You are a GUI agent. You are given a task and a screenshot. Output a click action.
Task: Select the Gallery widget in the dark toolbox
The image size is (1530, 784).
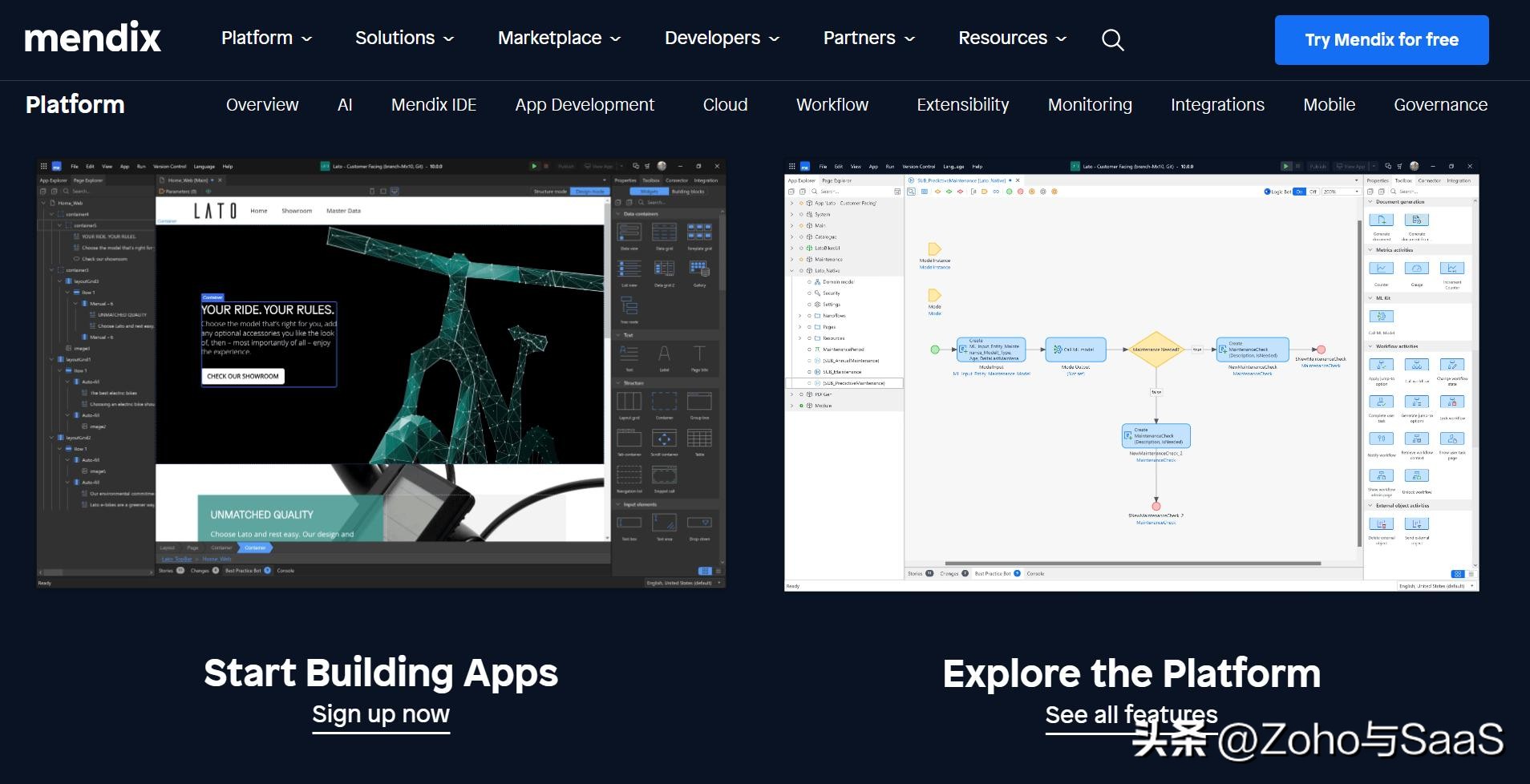[699, 269]
